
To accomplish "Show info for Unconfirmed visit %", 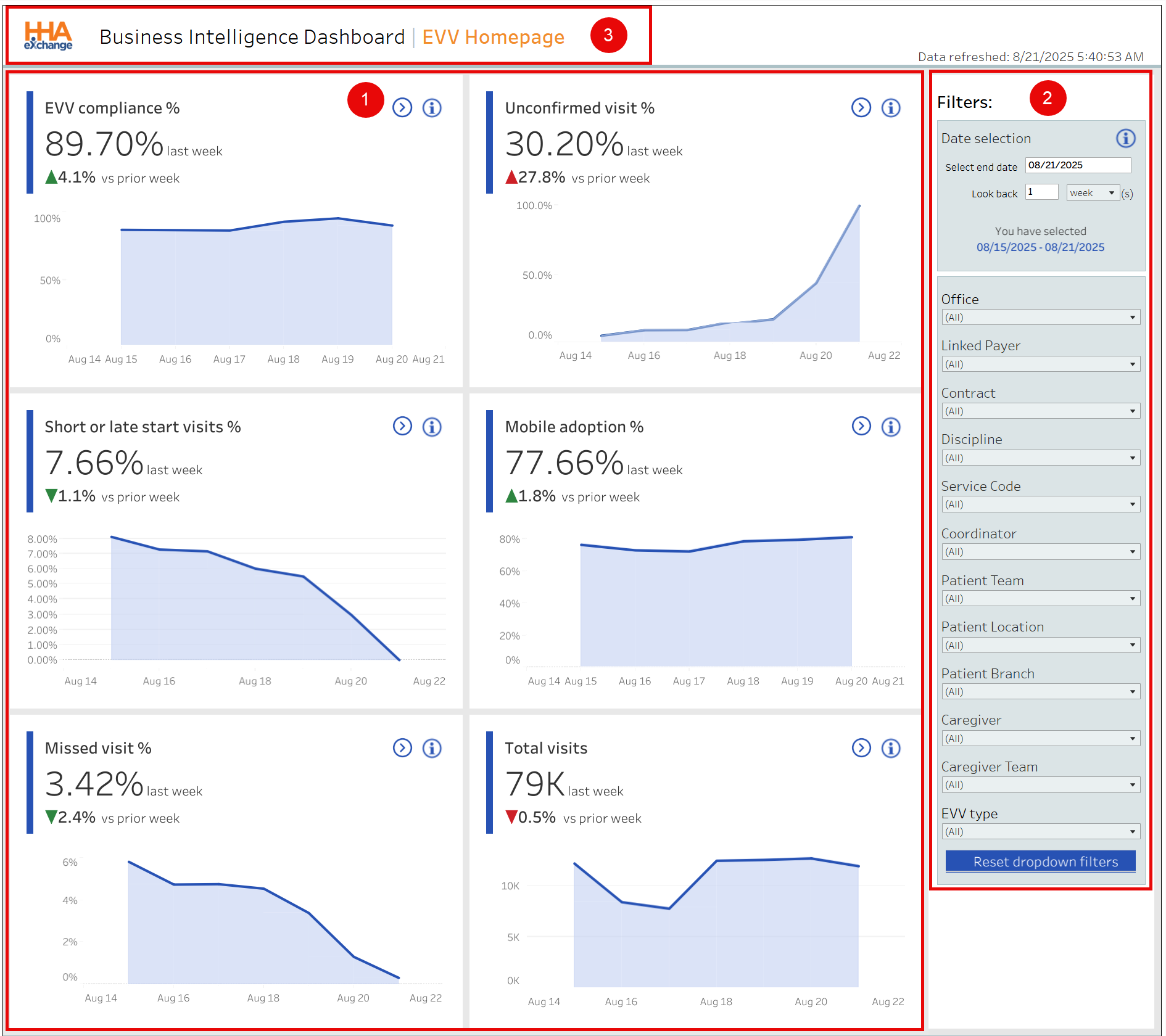I will [891, 108].
